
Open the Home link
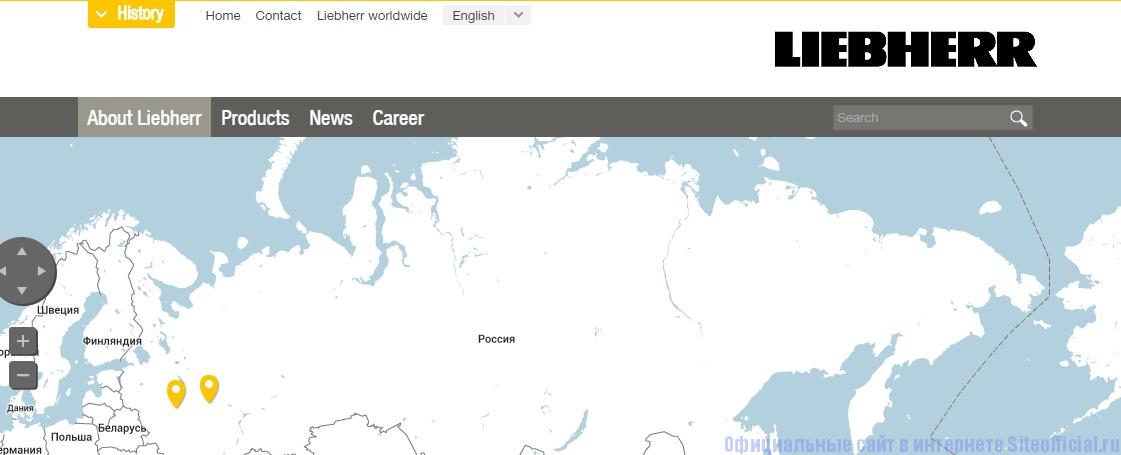223,16
